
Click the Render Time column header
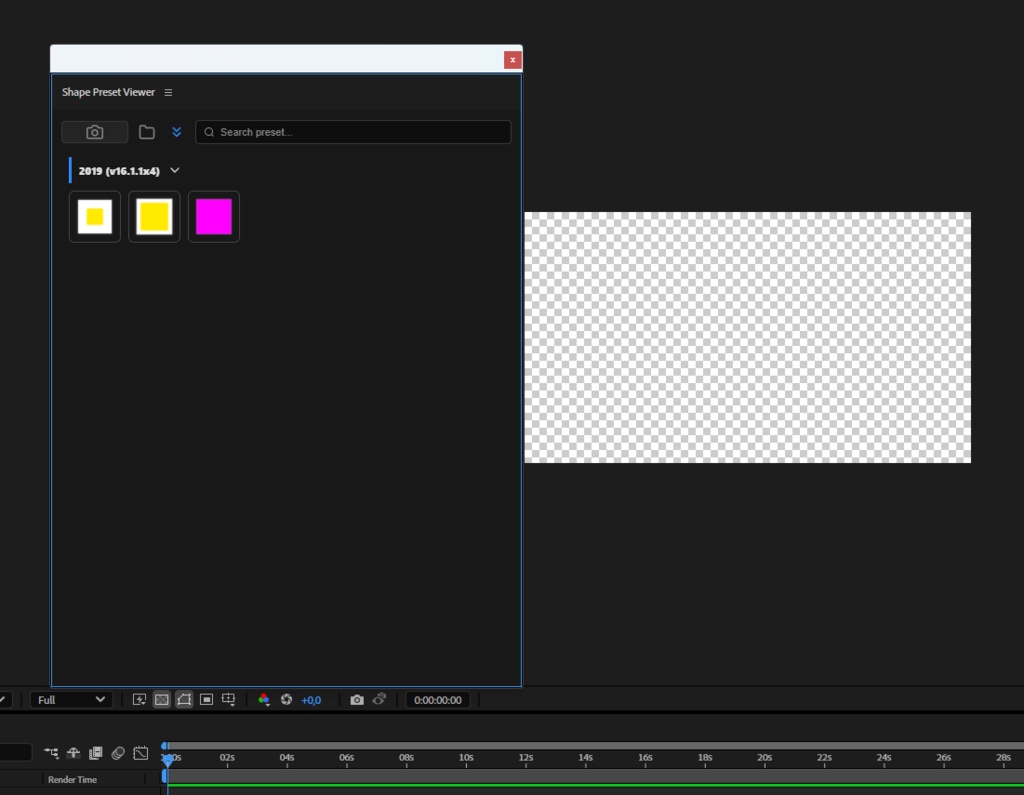click(72, 779)
